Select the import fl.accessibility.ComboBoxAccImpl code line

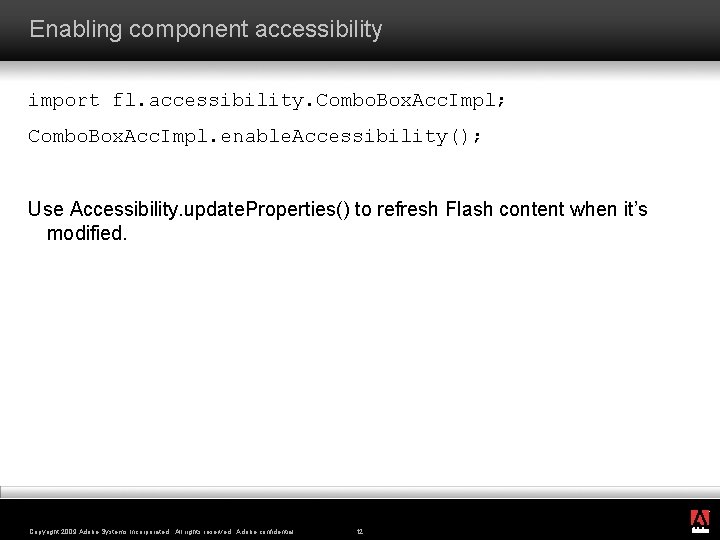[x=266, y=101]
